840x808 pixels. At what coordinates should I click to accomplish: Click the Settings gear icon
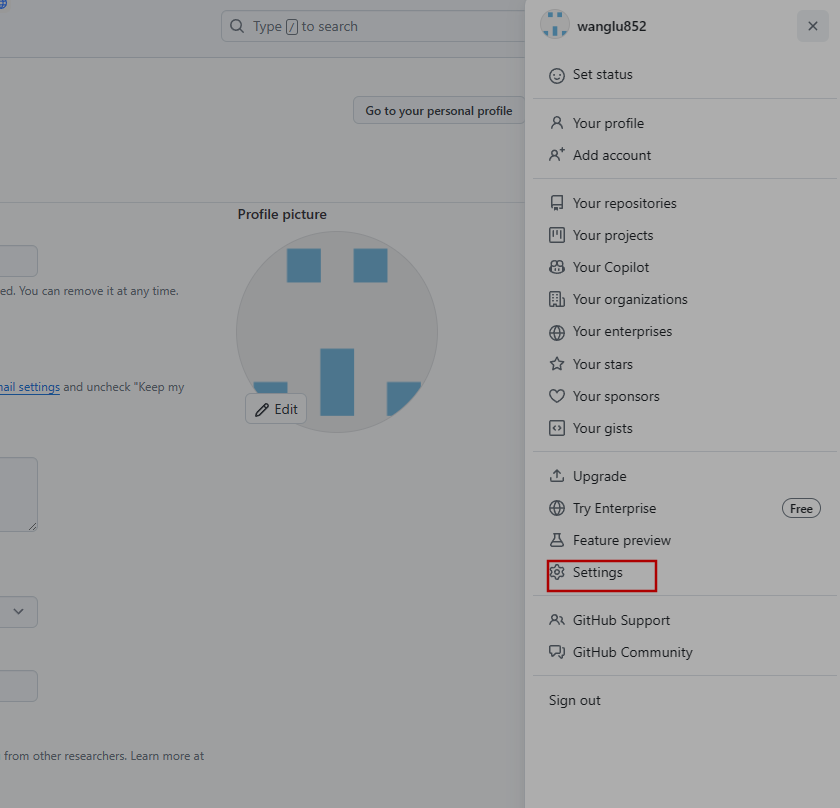(x=557, y=572)
